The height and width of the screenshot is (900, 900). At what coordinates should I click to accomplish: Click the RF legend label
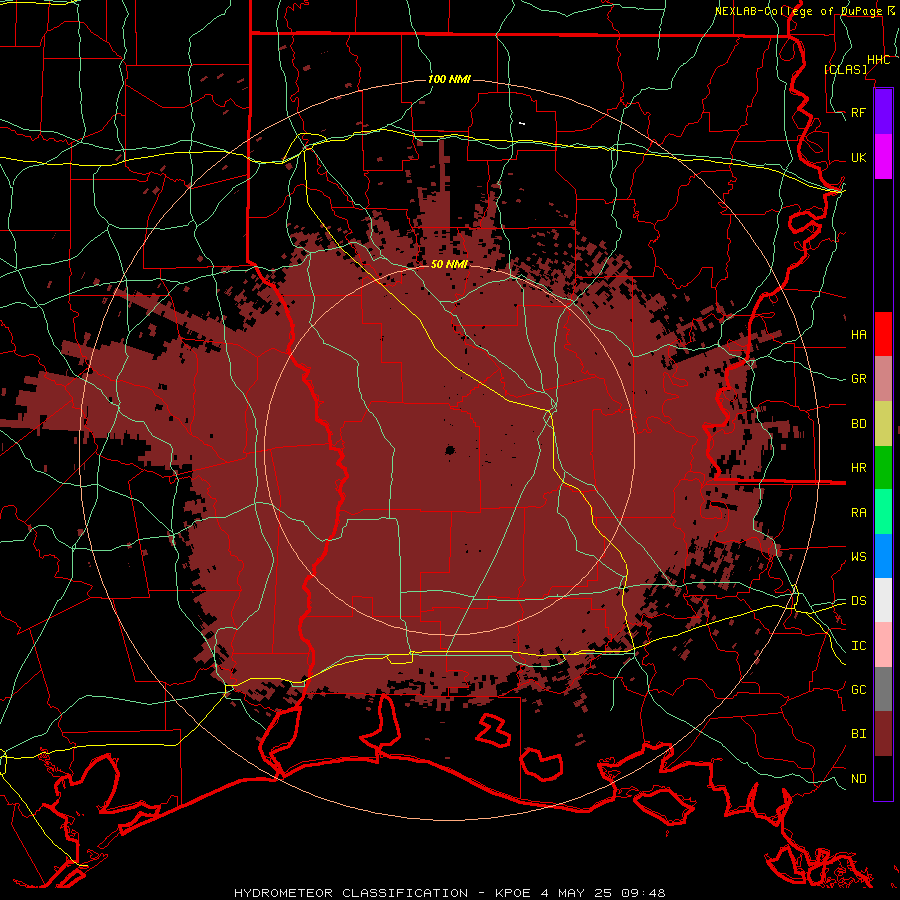pos(858,112)
